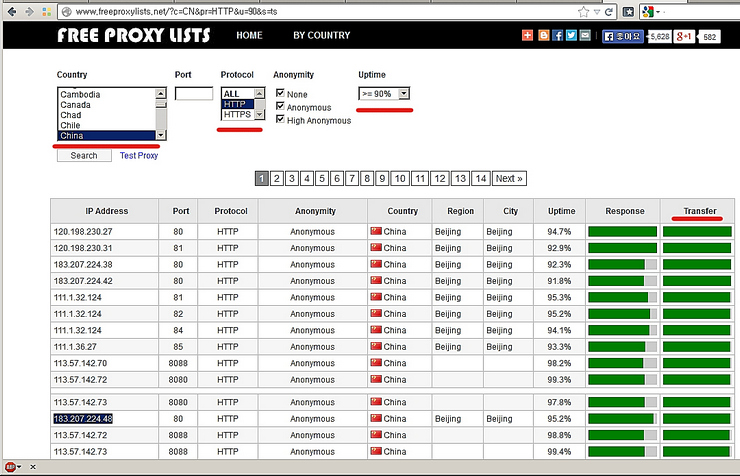The image size is (740, 476).
Task: Click China flag in 120.198.230.27 row
Action: click(376, 231)
